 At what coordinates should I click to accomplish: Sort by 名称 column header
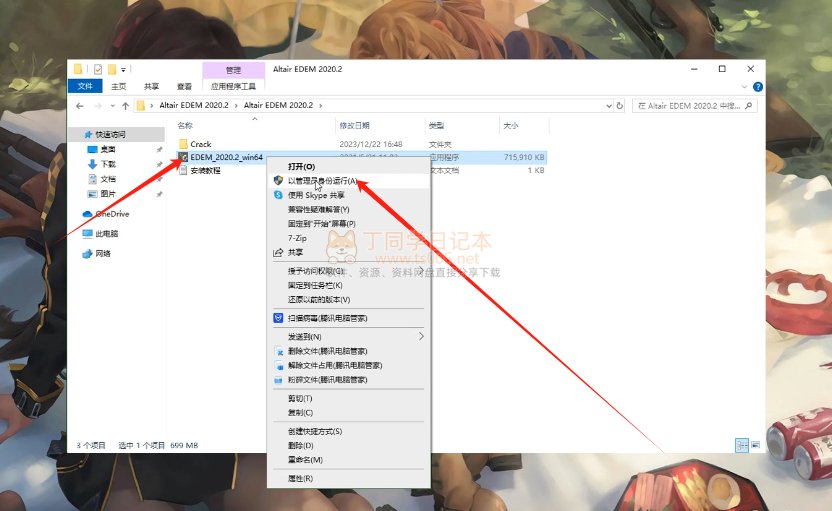point(185,126)
